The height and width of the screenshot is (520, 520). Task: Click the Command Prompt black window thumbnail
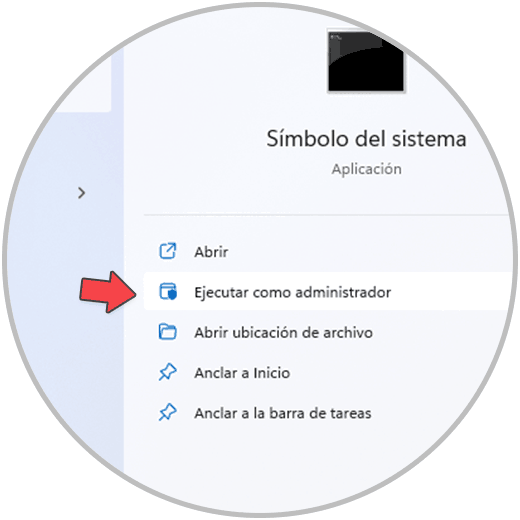366,61
